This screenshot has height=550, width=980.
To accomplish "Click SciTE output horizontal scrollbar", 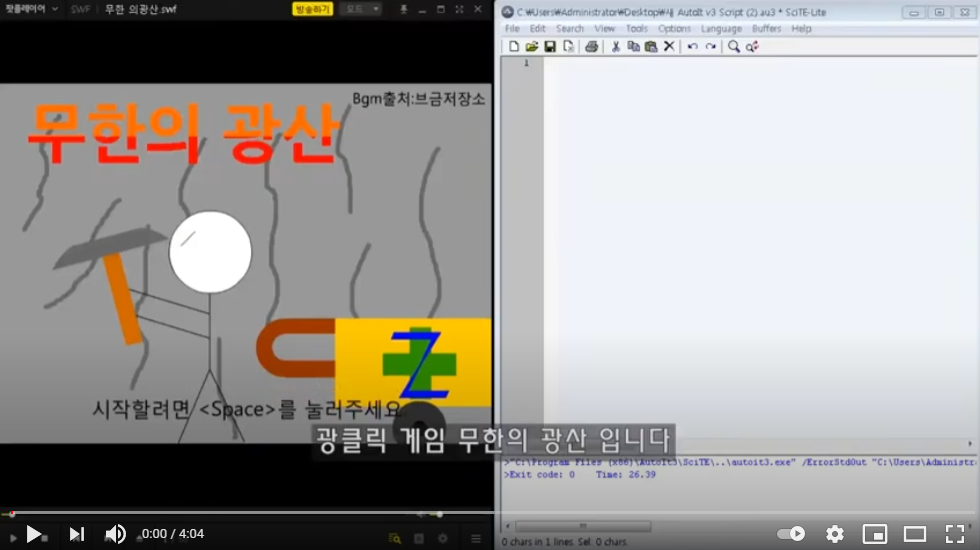I will (582, 526).
